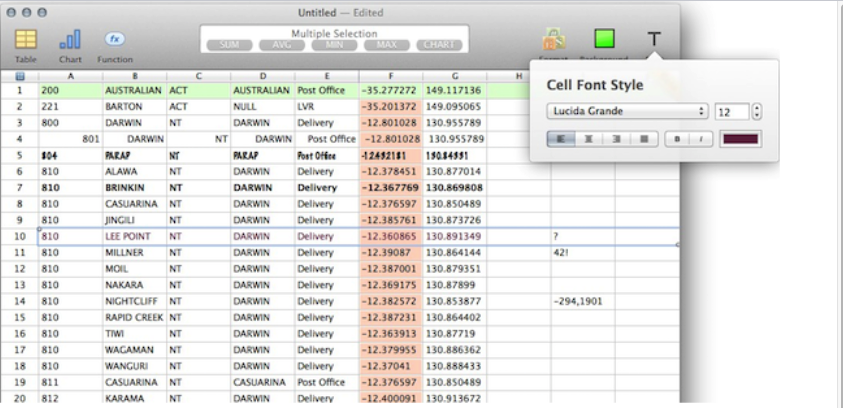Select justified text alignment
843x408 pixels.
tap(643, 139)
